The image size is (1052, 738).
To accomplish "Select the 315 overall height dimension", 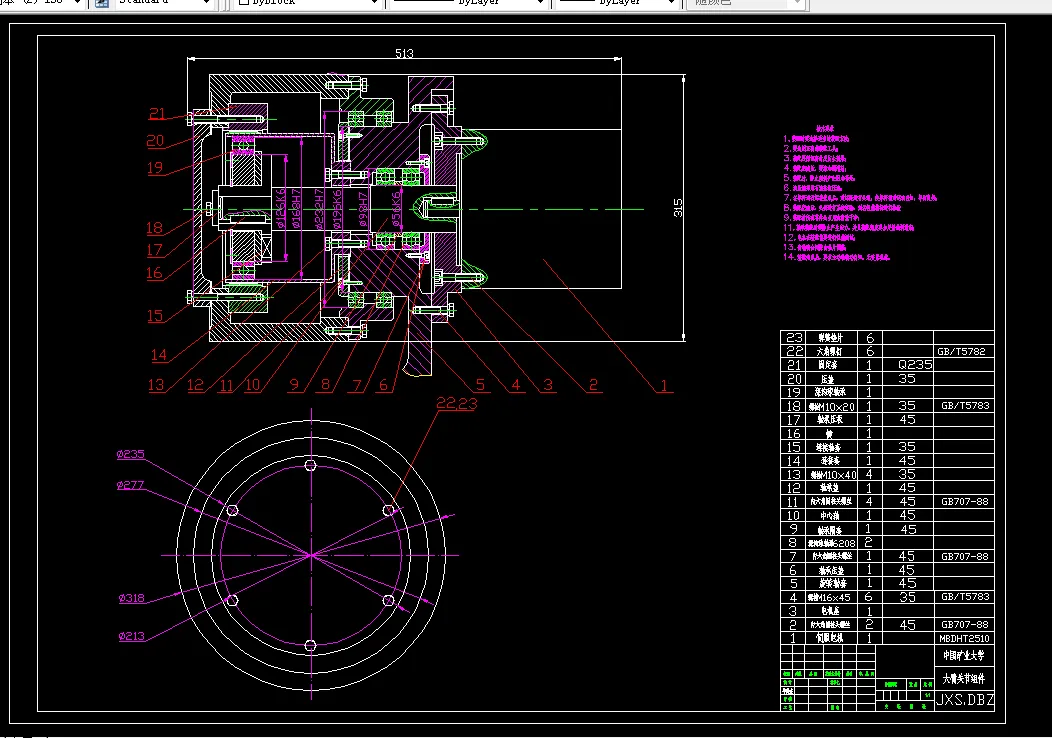I will point(678,207).
